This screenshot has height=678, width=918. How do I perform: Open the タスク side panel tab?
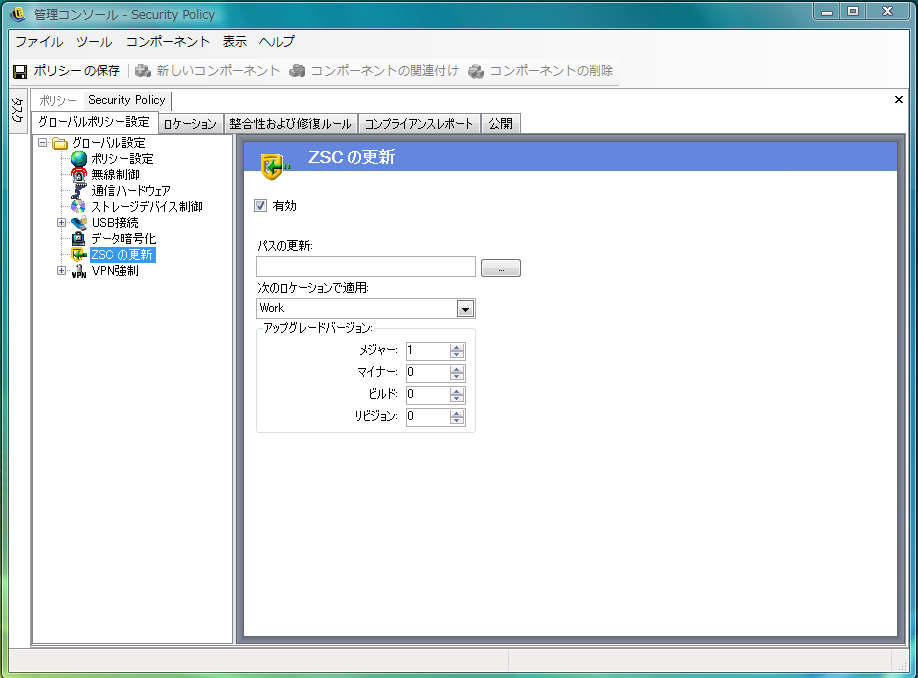pos(18,109)
